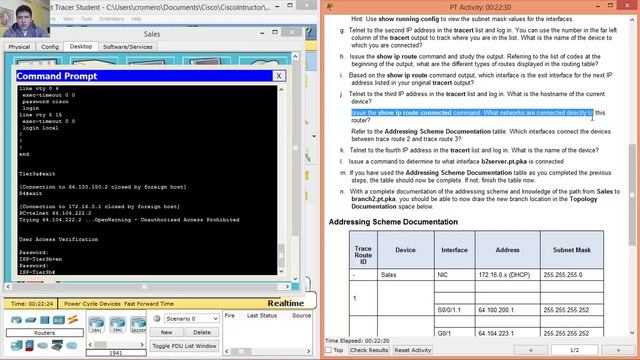
Task: Click the 1/2 page indicator field
Action: click(x=574, y=350)
